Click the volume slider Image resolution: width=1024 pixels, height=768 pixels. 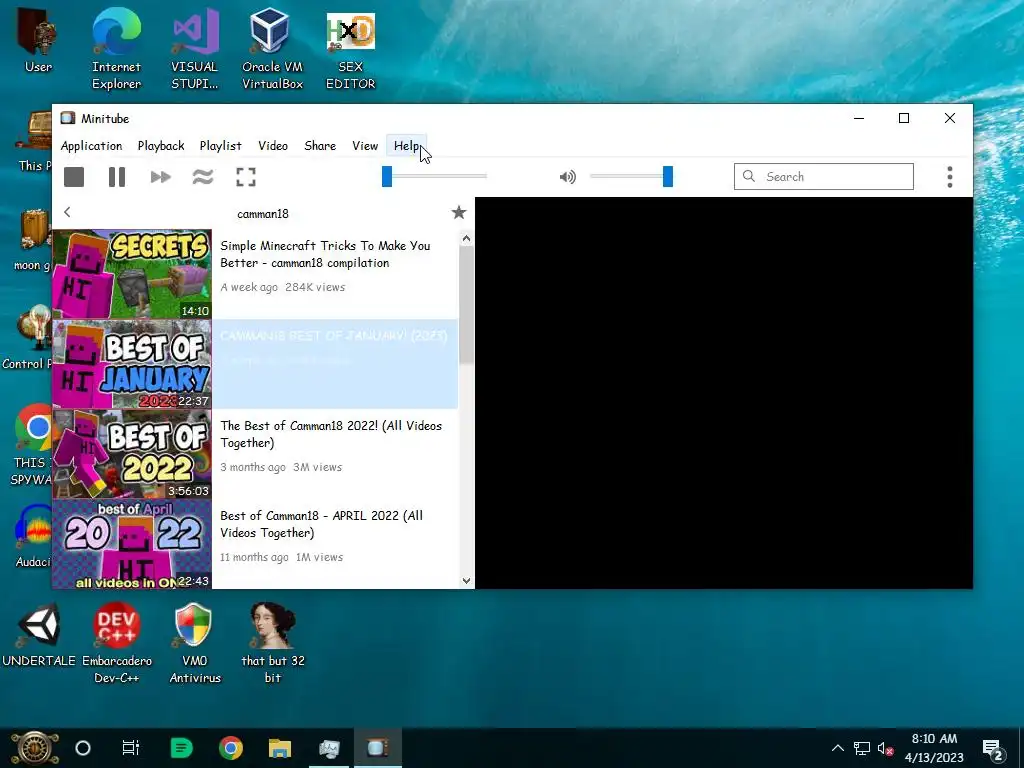pyautogui.click(x=631, y=176)
